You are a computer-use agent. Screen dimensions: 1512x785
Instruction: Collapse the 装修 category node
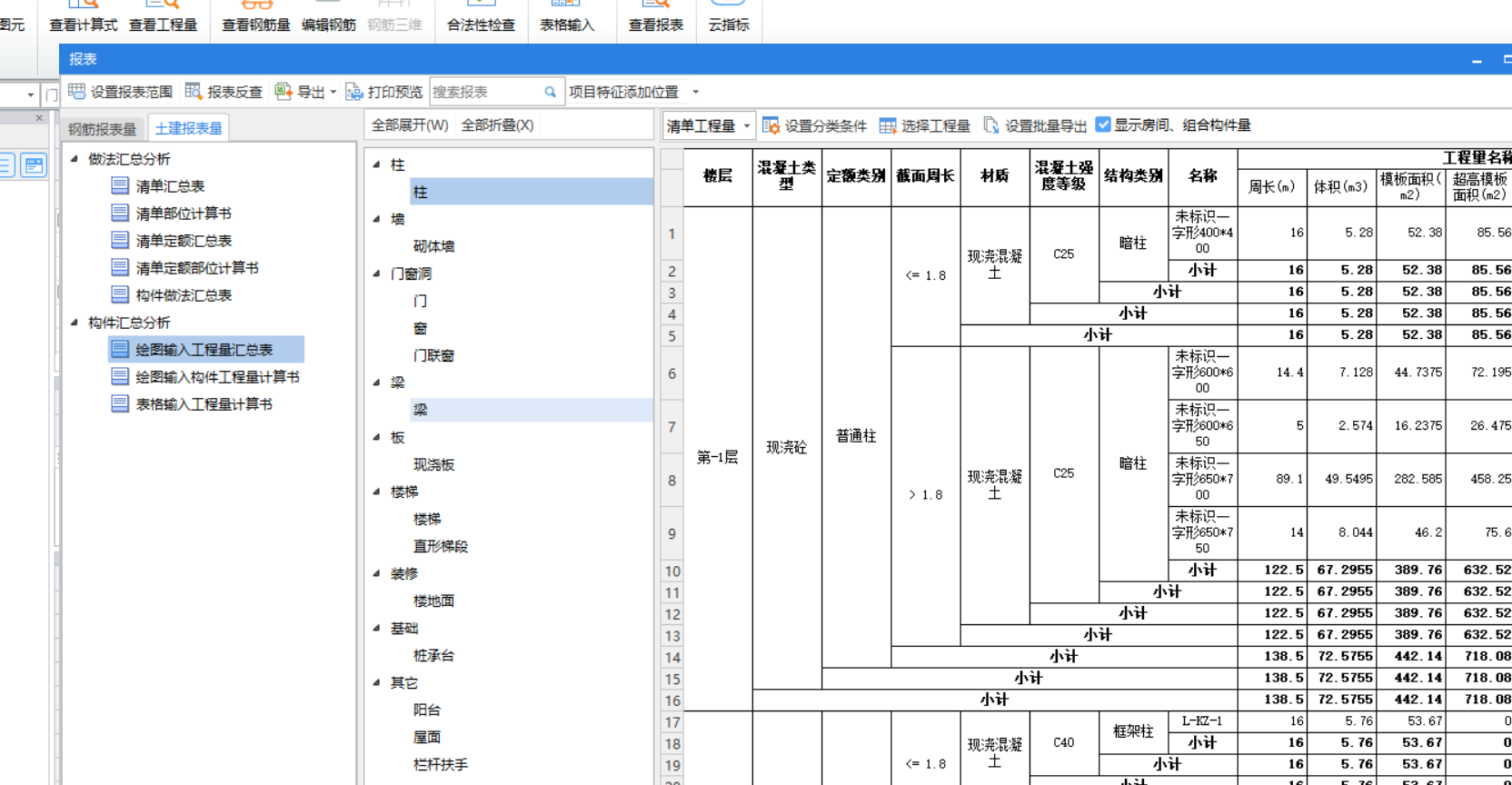point(376,573)
